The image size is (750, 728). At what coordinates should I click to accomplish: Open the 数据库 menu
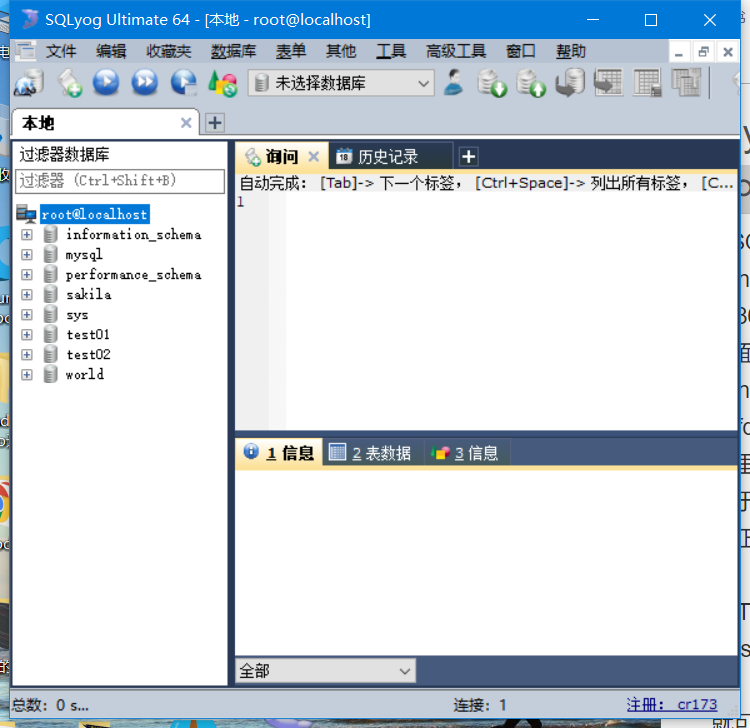click(x=233, y=51)
